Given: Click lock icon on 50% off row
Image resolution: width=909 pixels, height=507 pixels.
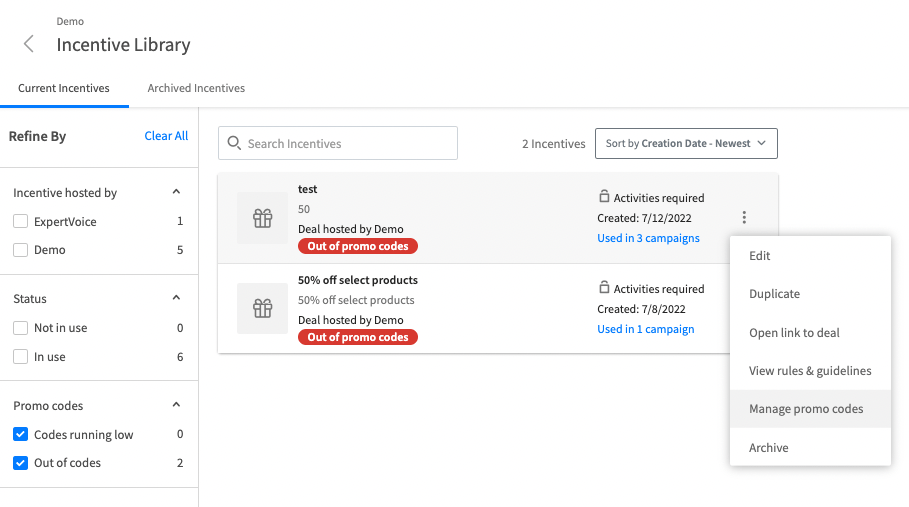Looking at the screenshot, I should click(x=604, y=288).
